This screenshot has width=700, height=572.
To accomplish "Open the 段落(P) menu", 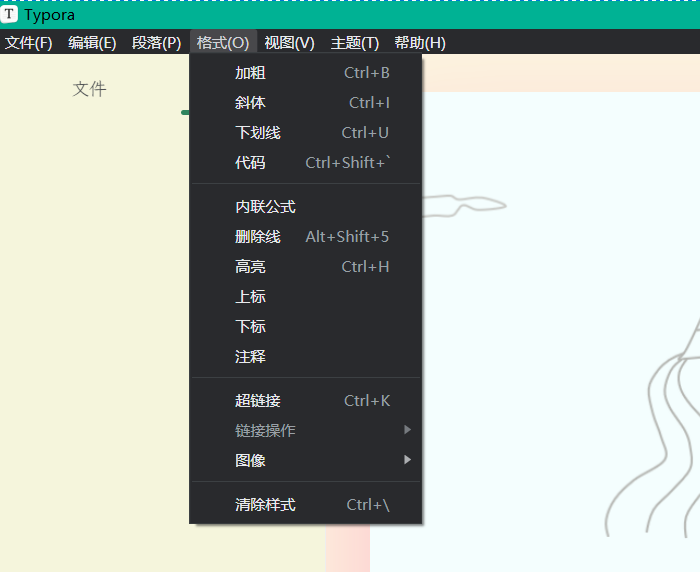I will [x=156, y=43].
